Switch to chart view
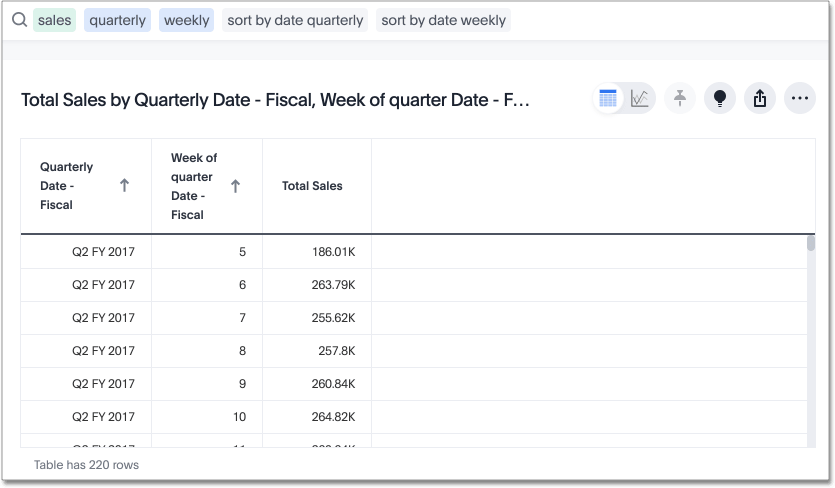Image resolution: width=835 pixels, height=488 pixels. tap(640, 98)
